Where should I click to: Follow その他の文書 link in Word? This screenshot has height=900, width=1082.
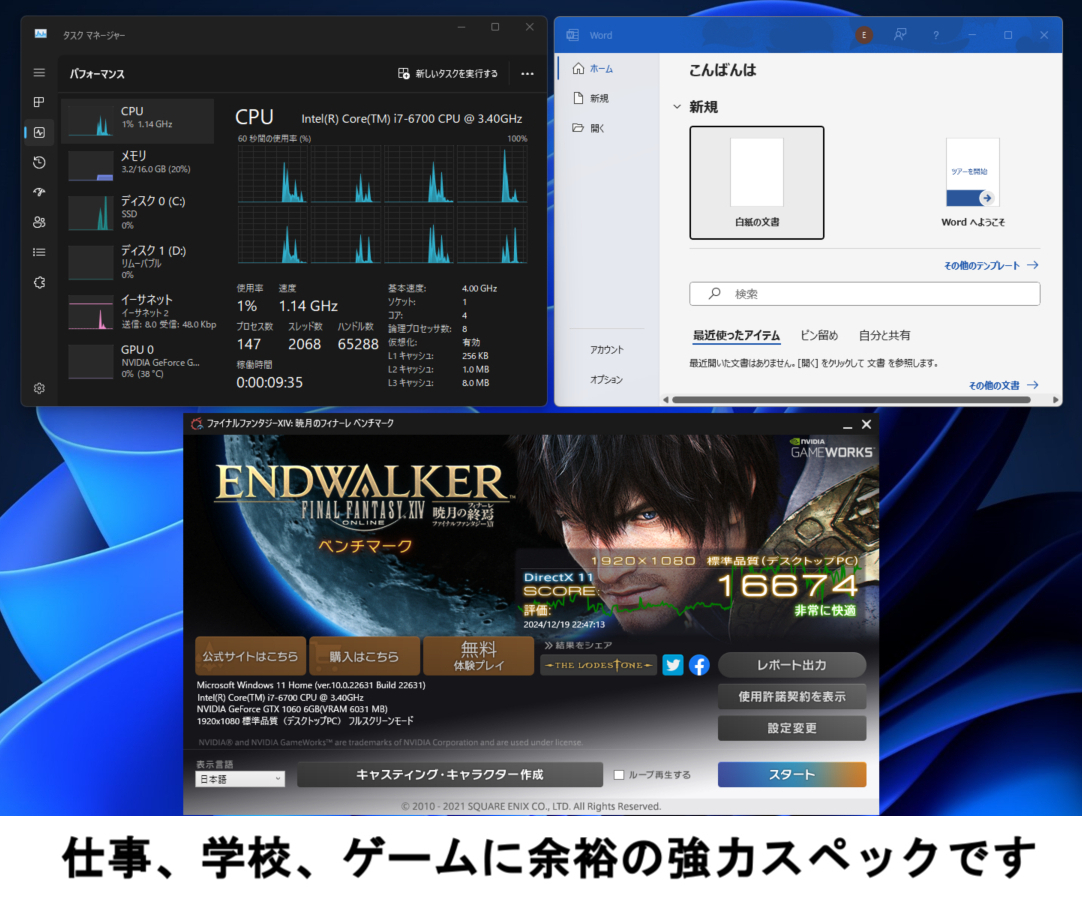click(1003, 386)
